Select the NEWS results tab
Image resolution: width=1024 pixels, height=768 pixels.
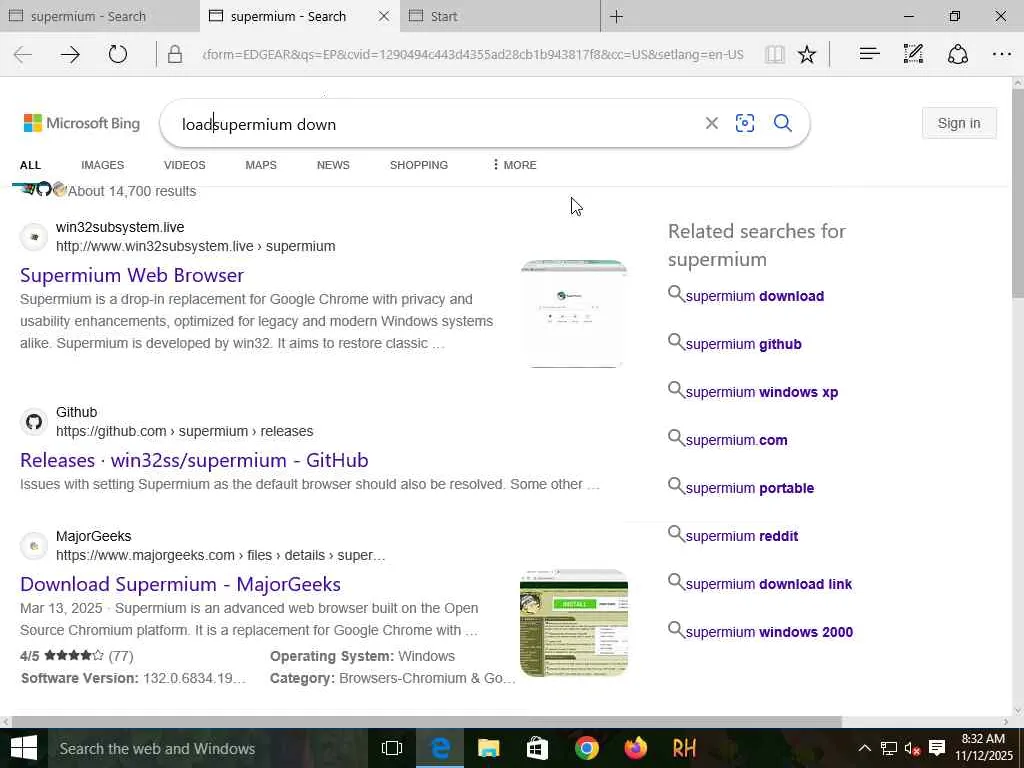(333, 165)
